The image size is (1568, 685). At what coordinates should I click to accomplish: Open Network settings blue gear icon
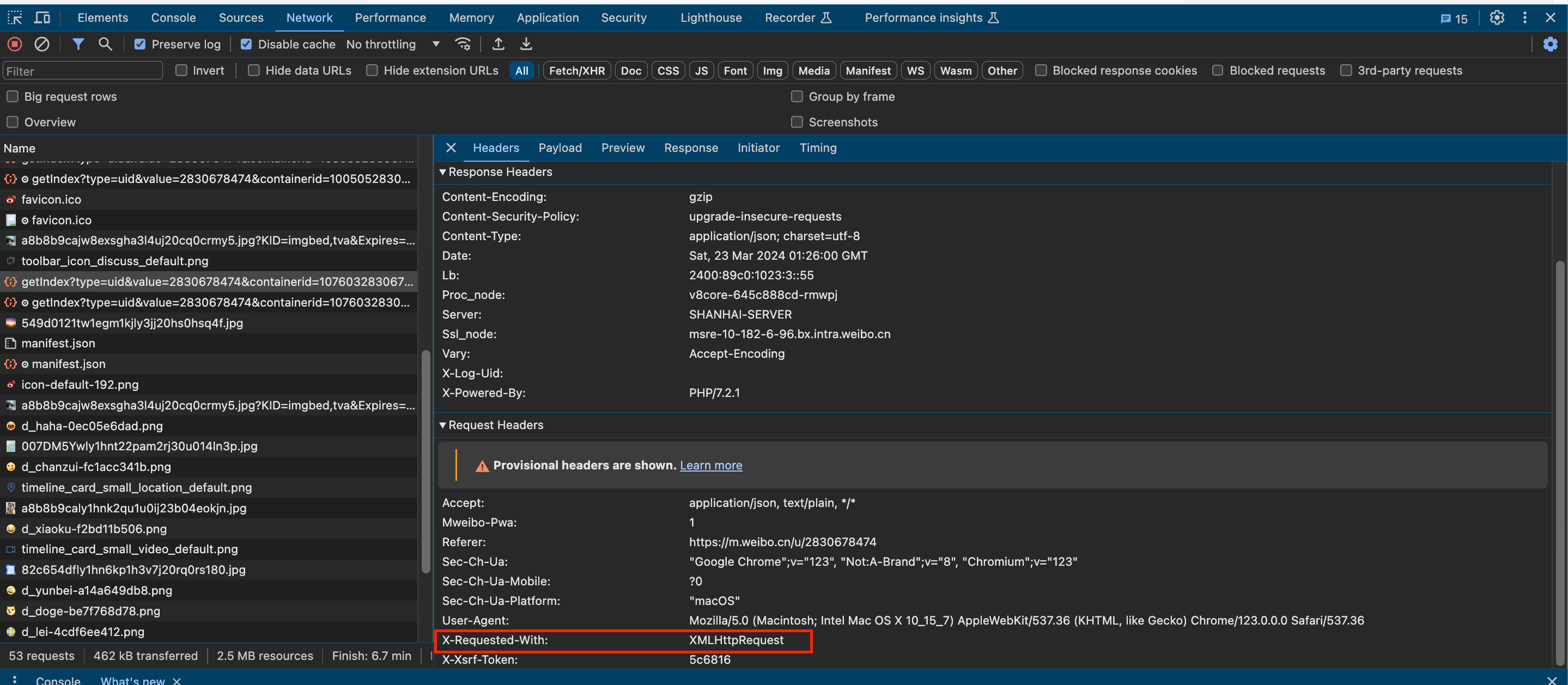[1549, 44]
